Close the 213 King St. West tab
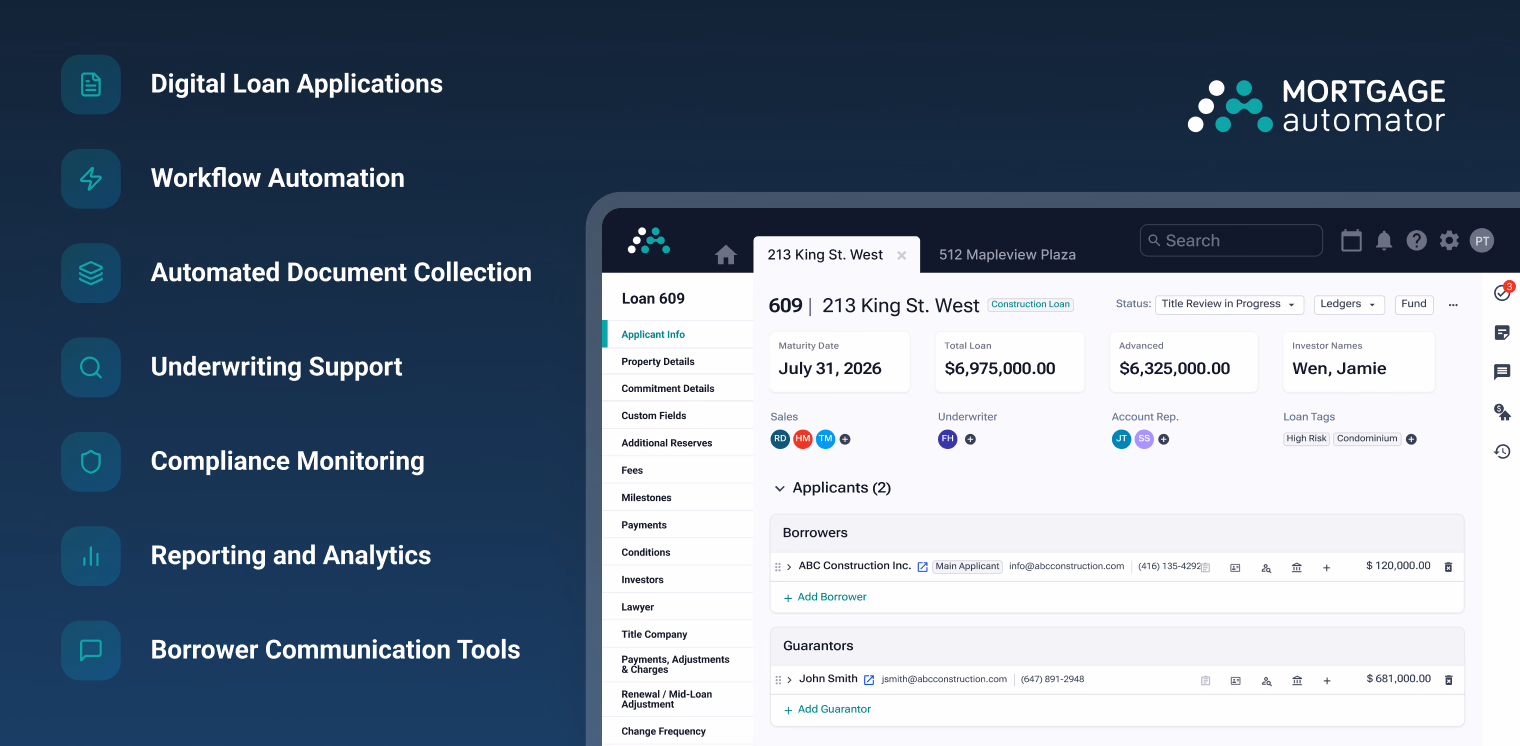The width and height of the screenshot is (1520, 746). (x=901, y=256)
